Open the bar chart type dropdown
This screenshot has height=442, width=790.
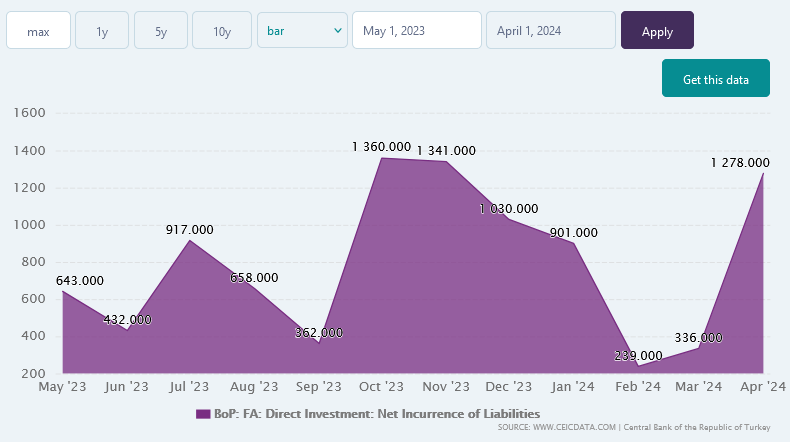click(302, 31)
